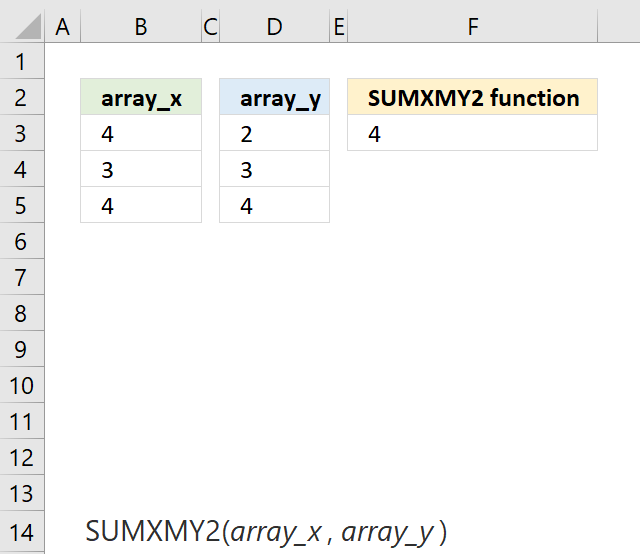Click the SUMXMY2 syntax text in row 14
The image size is (640, 554).
(266, 532)
